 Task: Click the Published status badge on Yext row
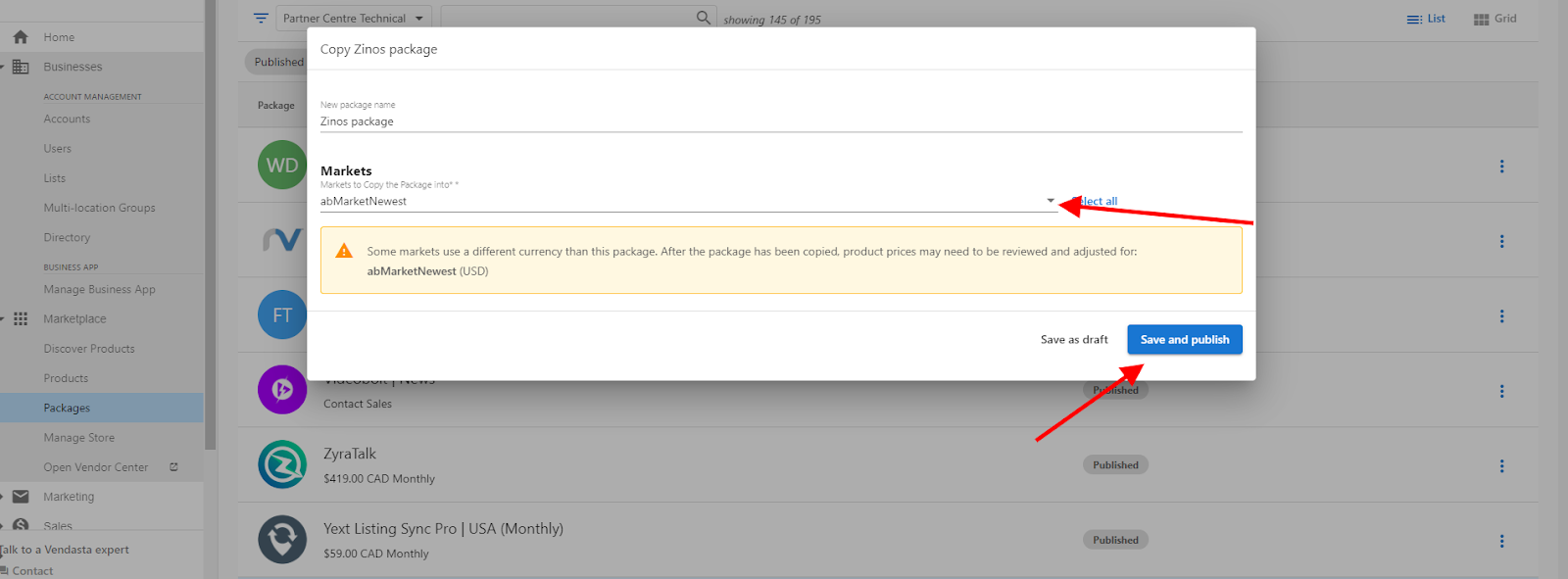pyautogui.click(x=1115, y=540)
